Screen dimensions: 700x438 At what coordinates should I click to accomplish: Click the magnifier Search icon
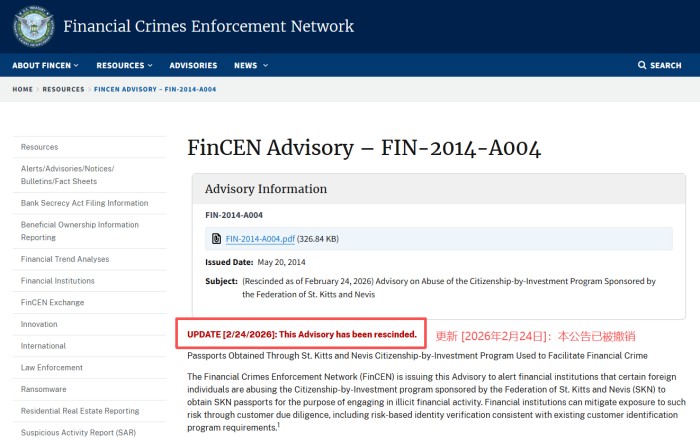(x=642, y=66)
